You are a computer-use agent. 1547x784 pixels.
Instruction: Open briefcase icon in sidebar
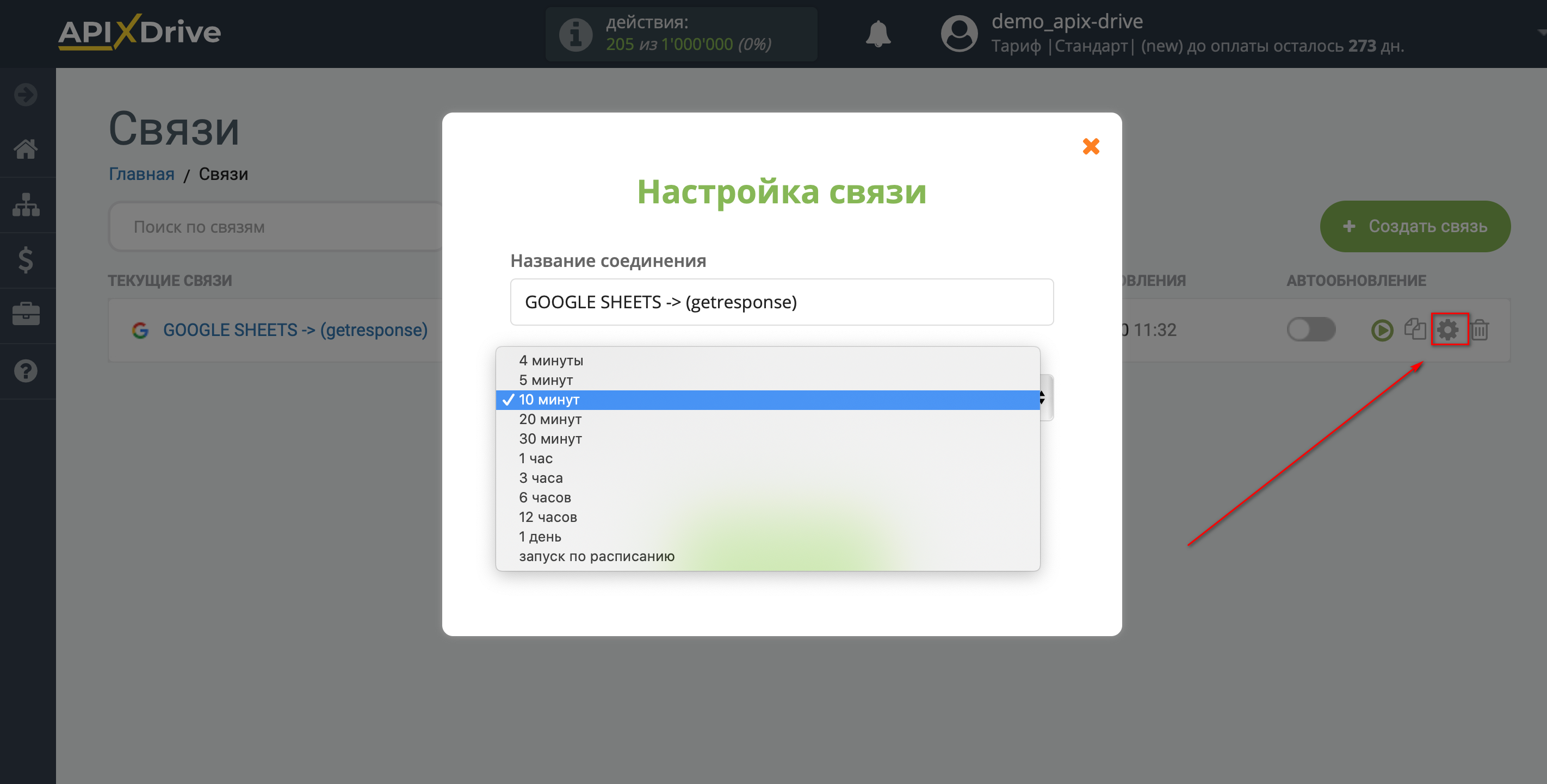point(26,314)
